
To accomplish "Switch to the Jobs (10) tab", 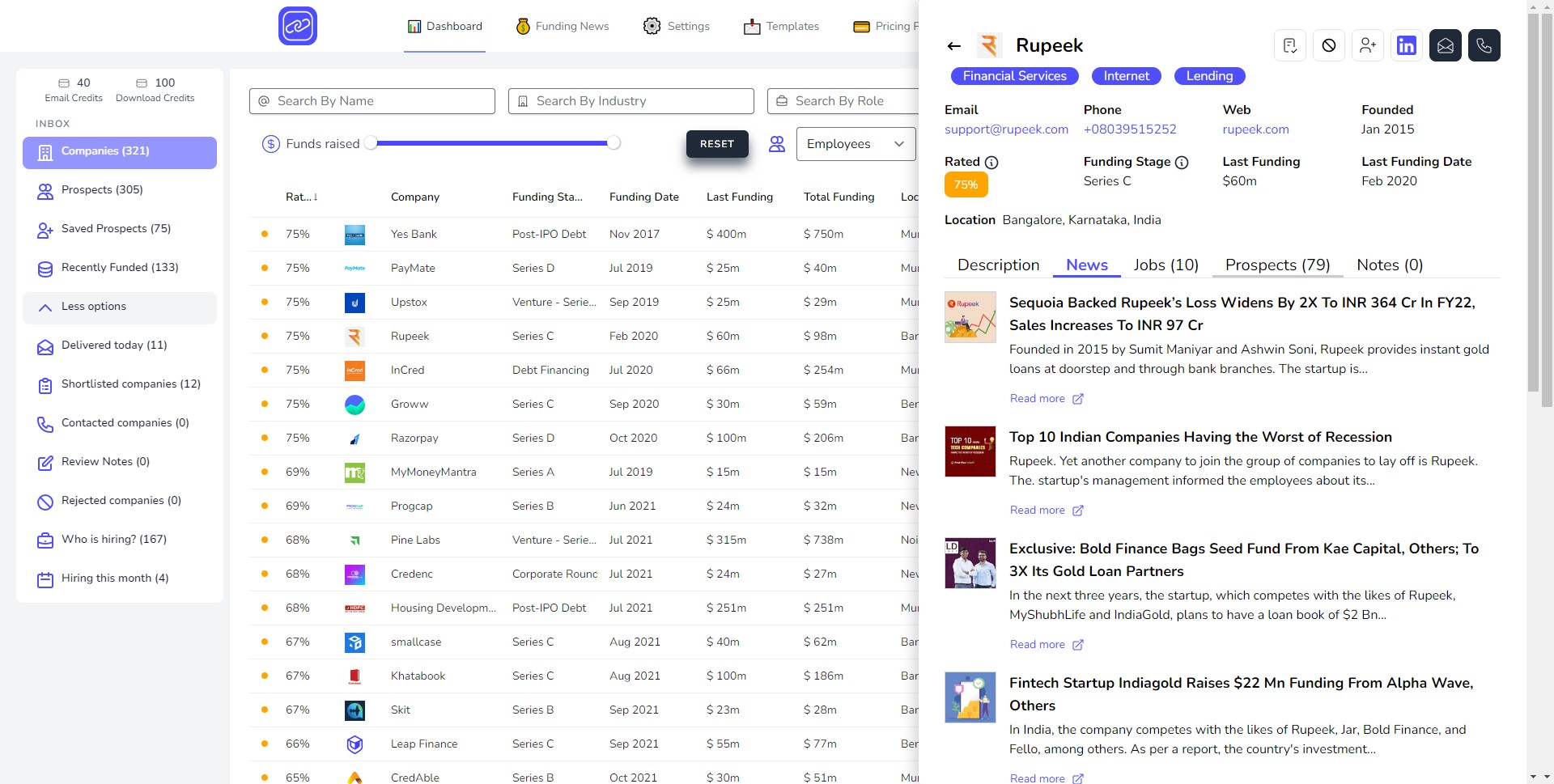I will (x=1165, y=265).
